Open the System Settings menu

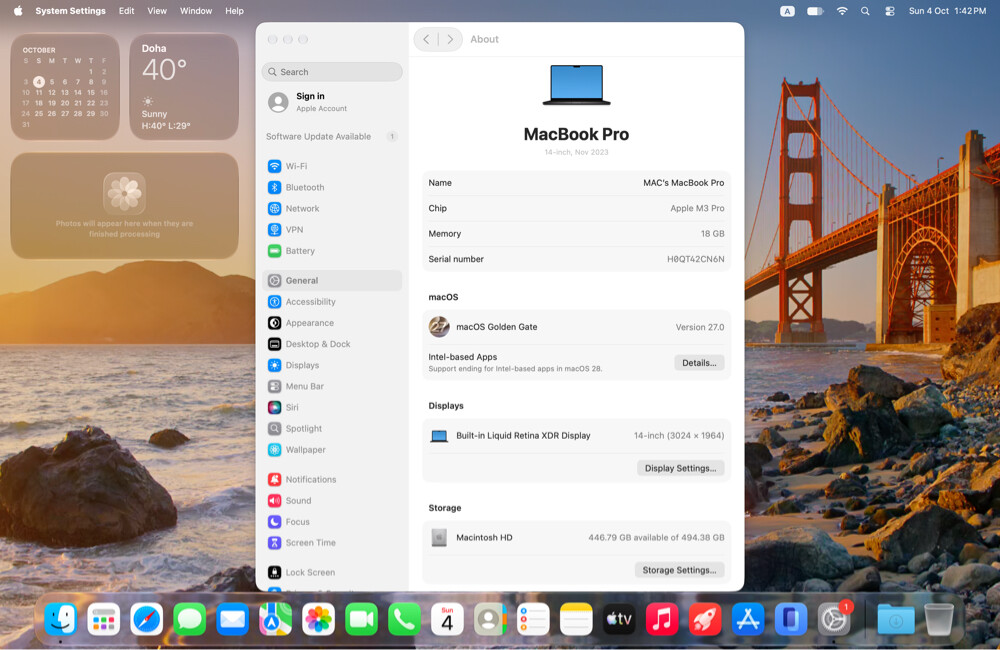coord(70,11)
